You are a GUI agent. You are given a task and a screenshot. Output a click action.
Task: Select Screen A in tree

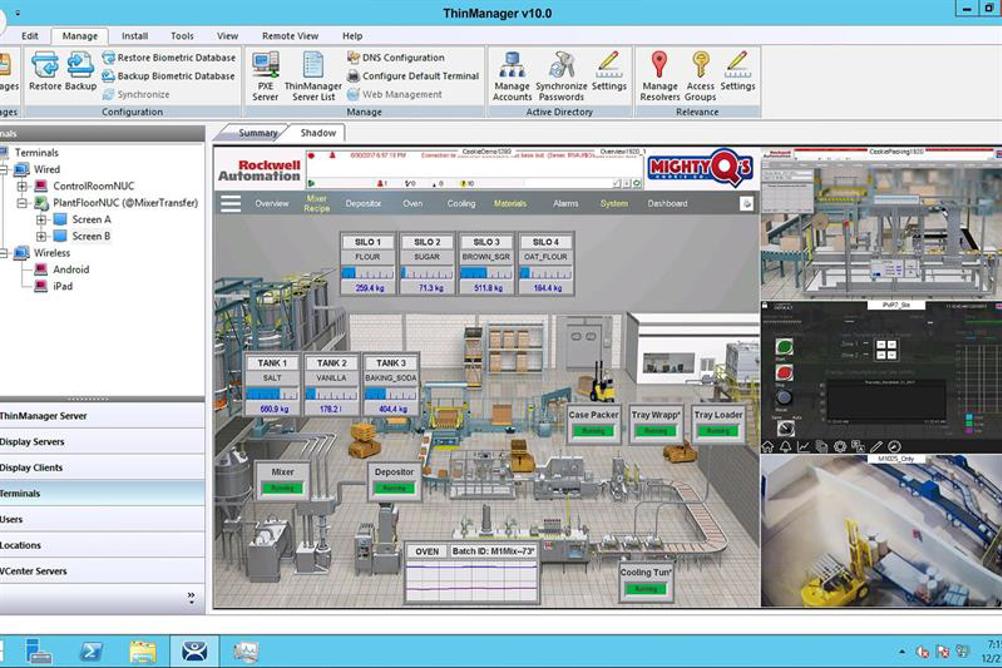[x=91, y=219]
